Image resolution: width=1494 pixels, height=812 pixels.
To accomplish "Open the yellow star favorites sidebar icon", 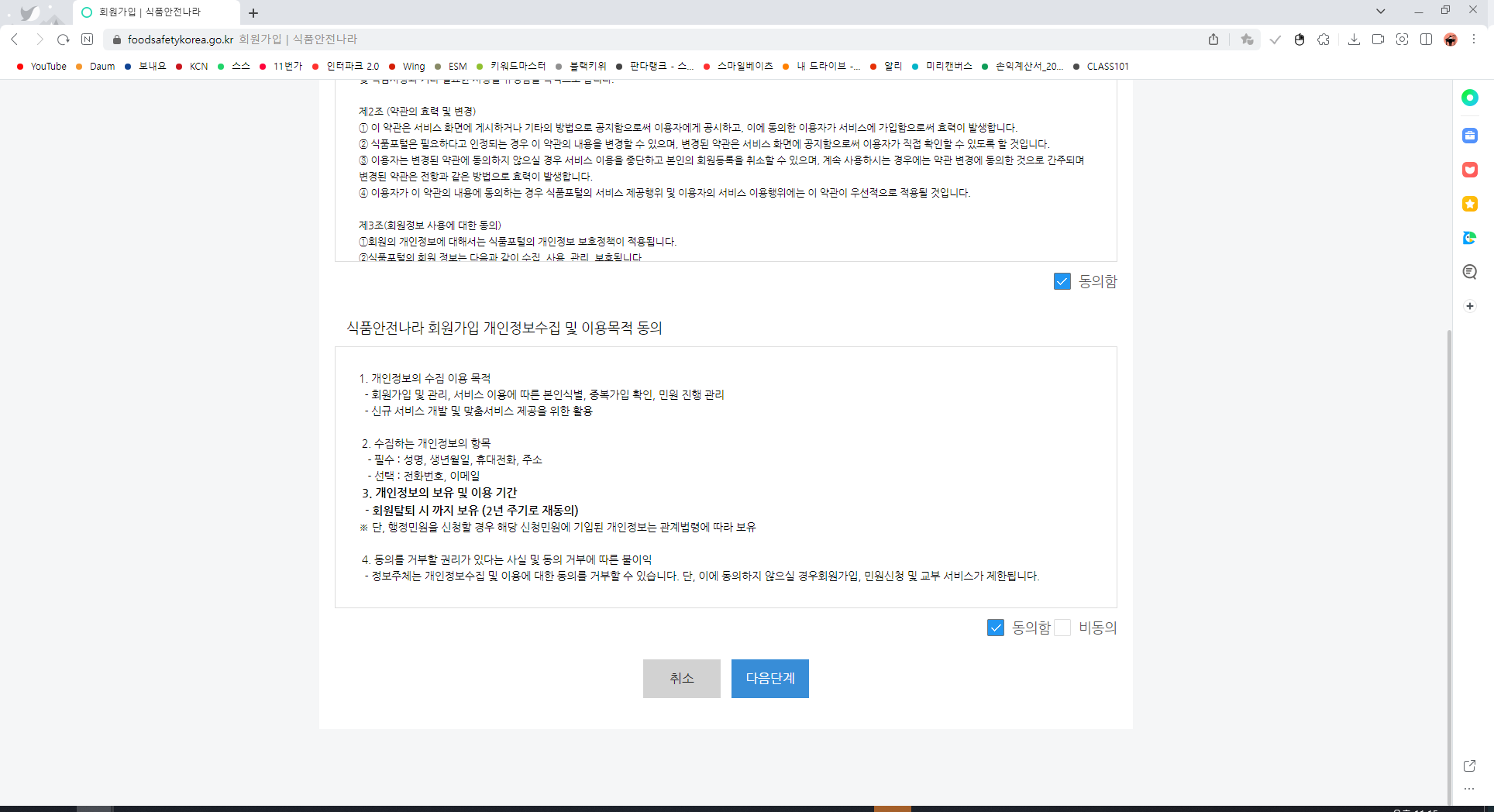I will coord(1470,204).
